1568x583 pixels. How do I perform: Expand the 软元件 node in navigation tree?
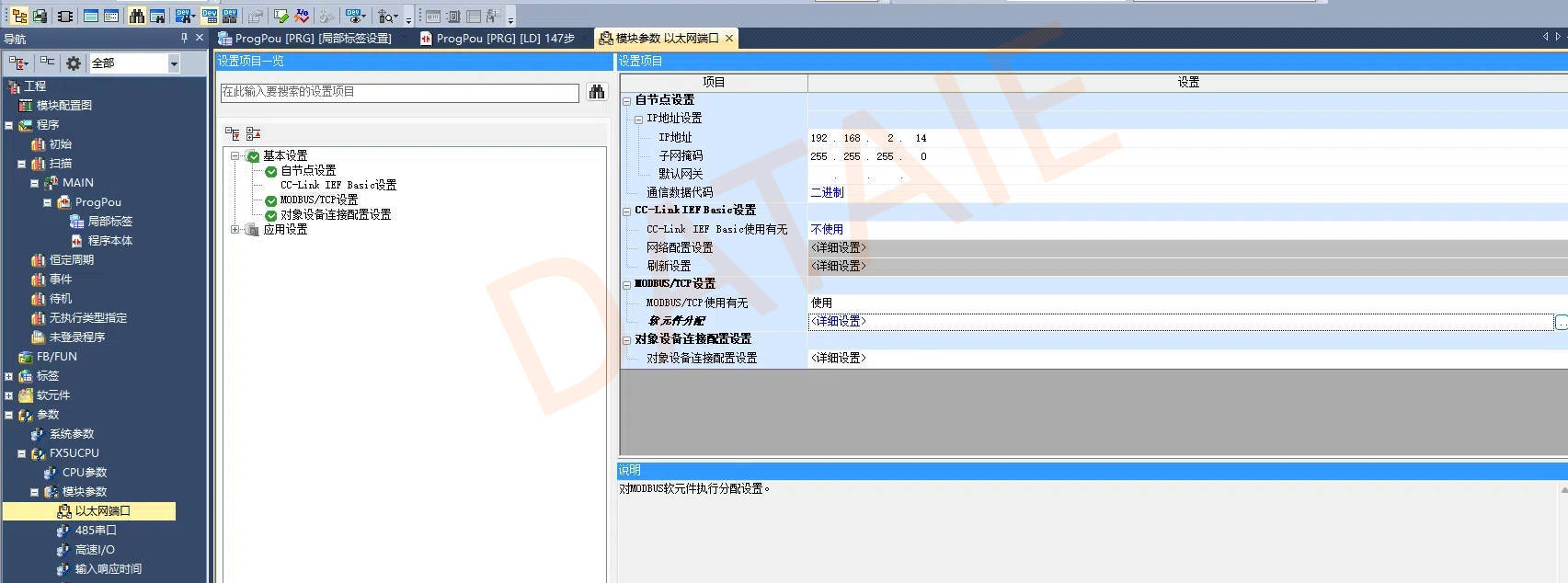tap(9, 395)
